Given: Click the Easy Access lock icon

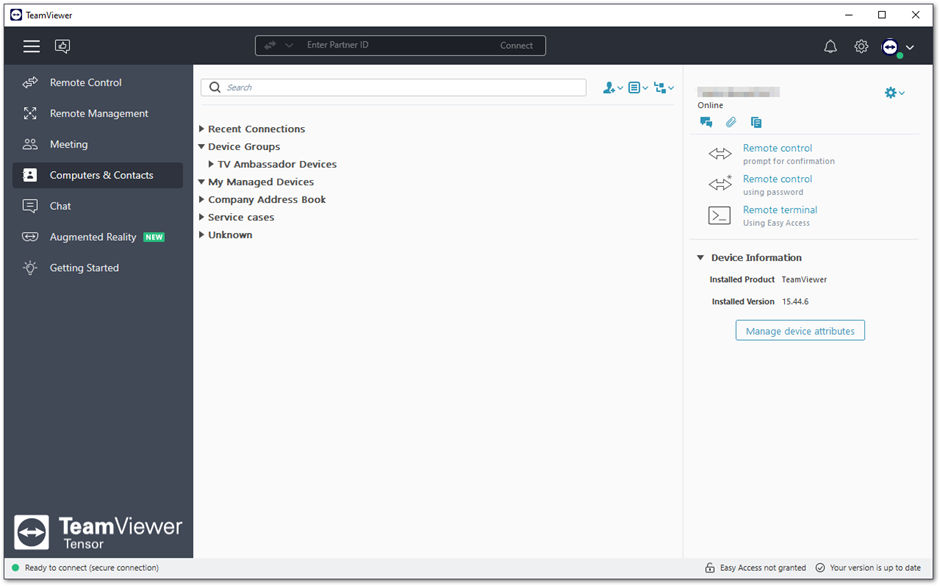Looking at the screenshot, I should tap(710, 567).
